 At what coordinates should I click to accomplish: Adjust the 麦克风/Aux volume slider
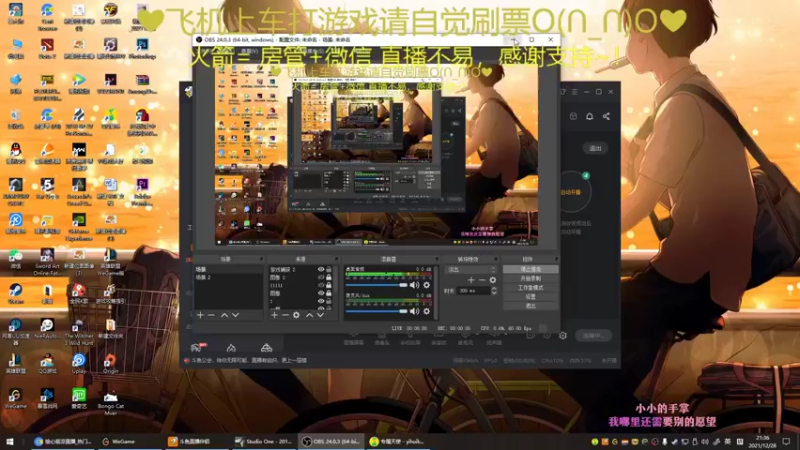coord(377,311)
